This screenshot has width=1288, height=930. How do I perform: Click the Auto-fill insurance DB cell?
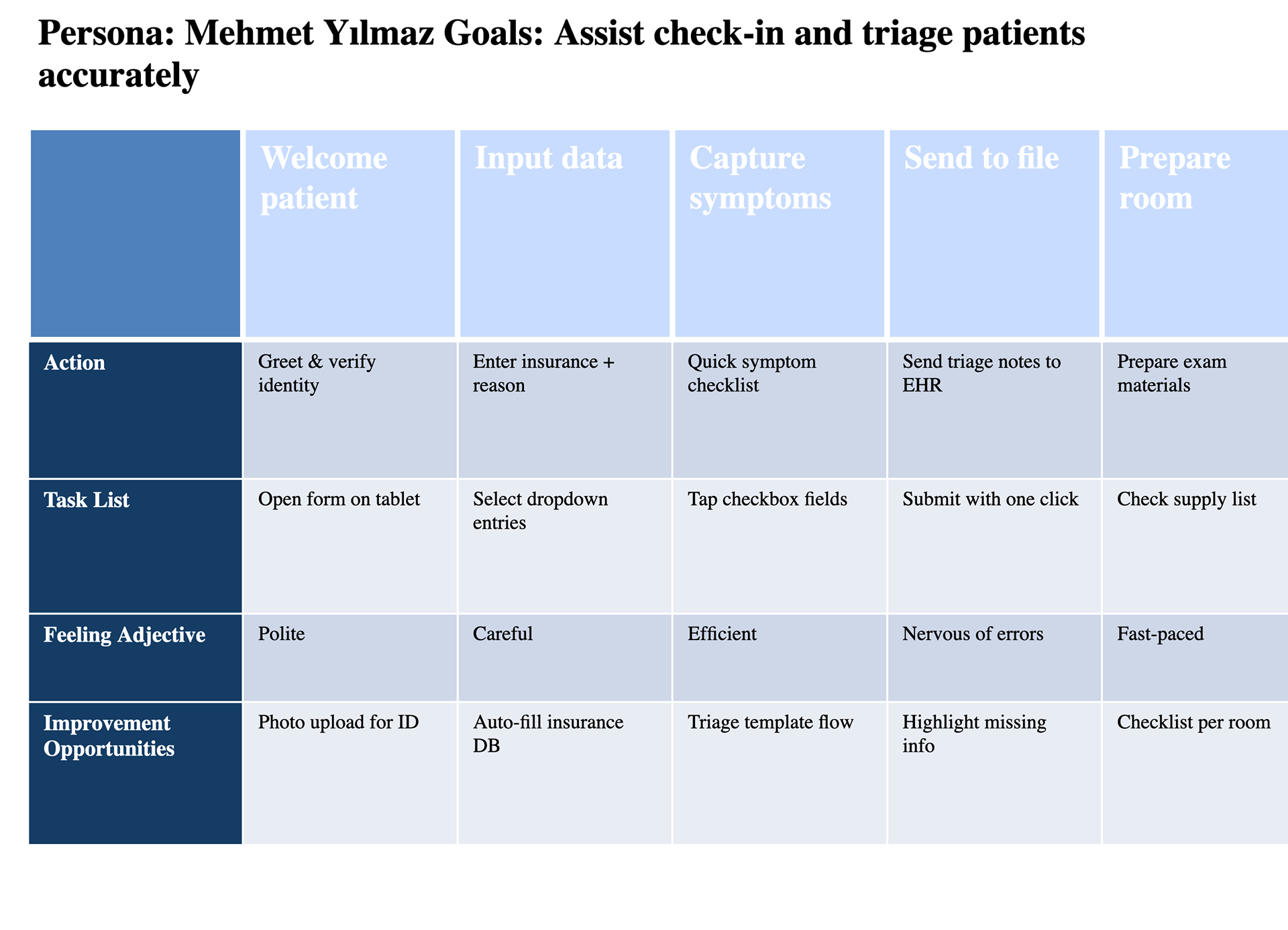click(x=565, y=773)
